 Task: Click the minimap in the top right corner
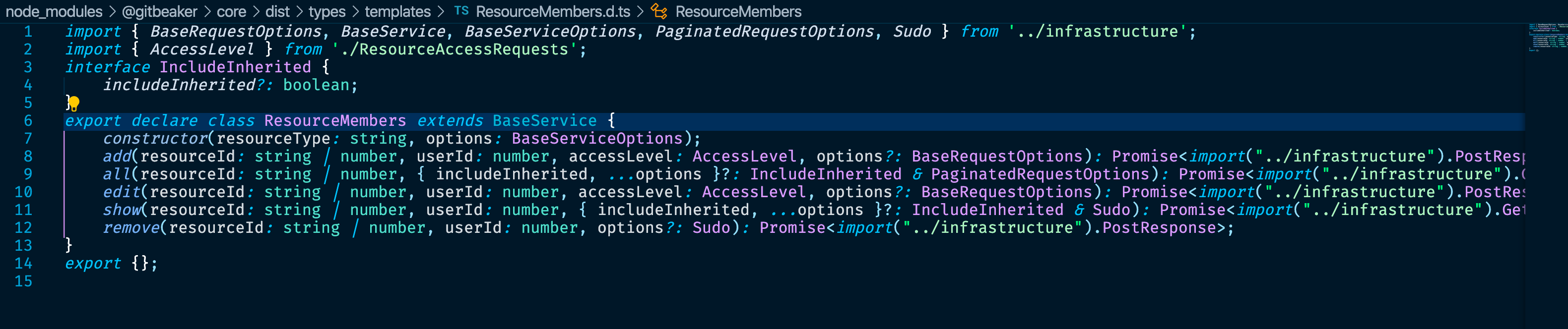tap(1546, 37)
